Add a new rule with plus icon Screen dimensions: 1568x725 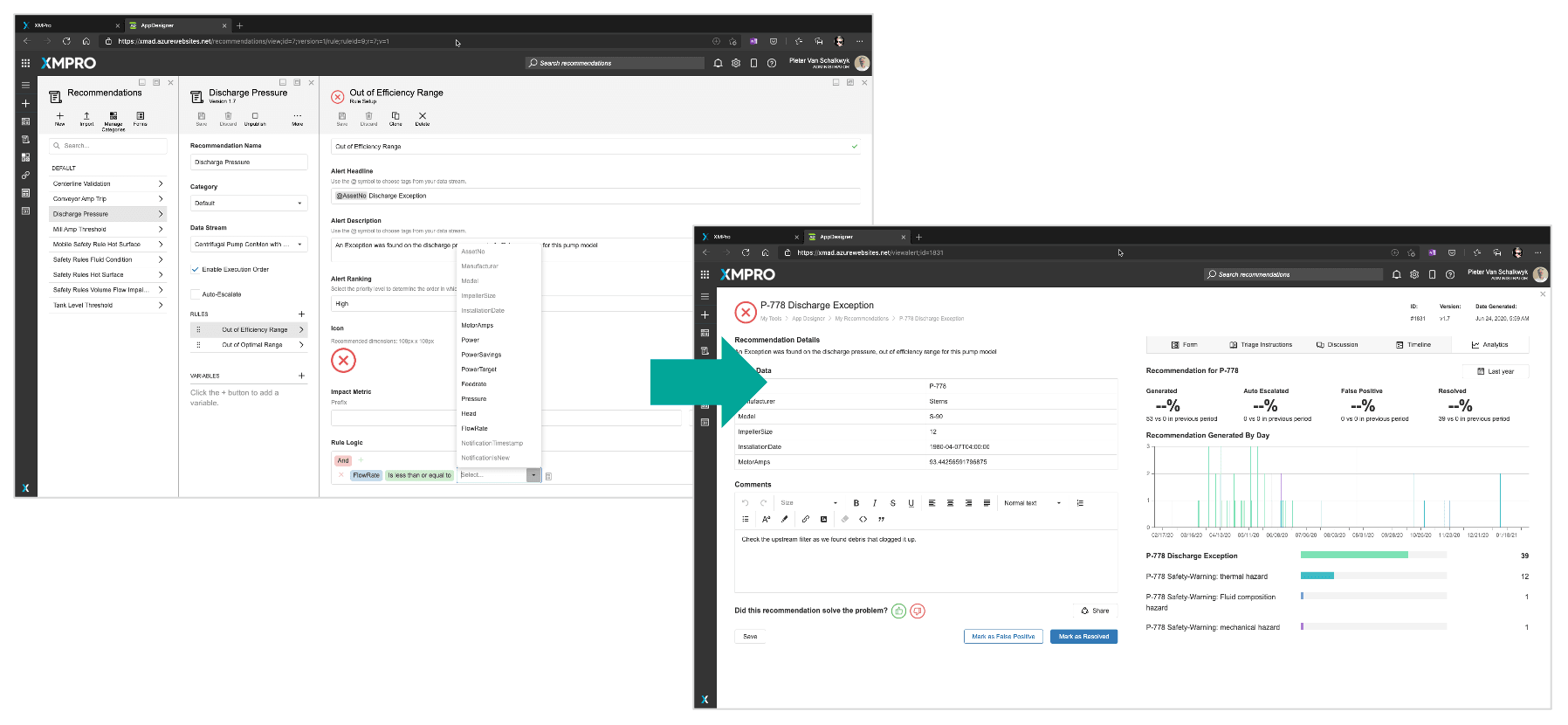point(301,314)
